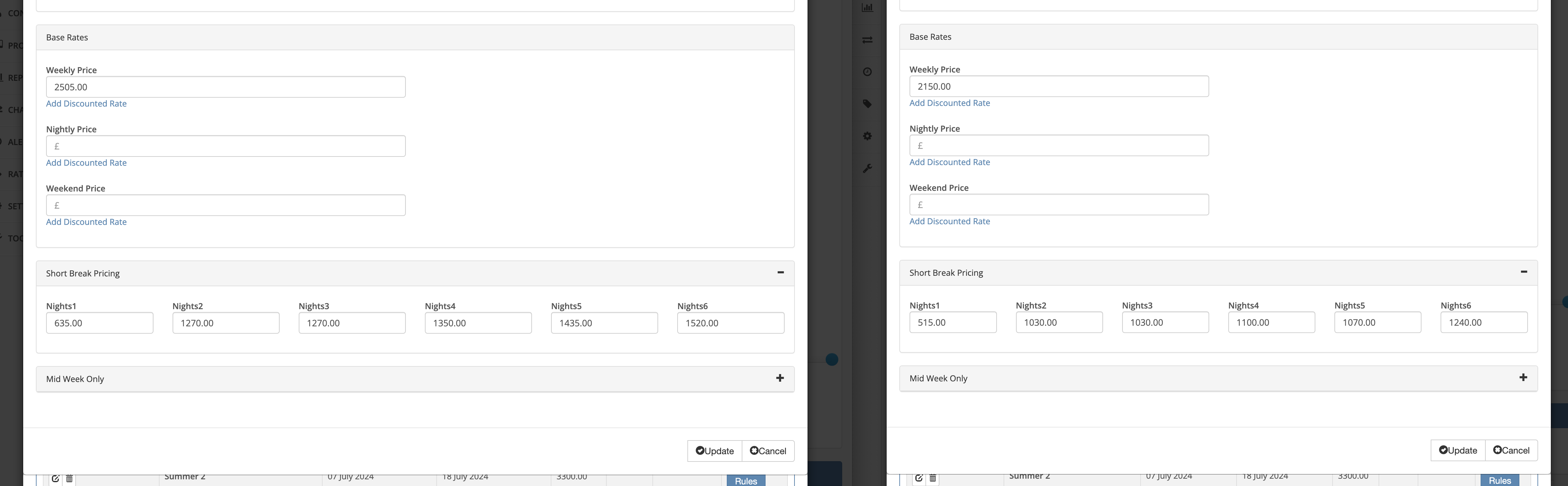Click edit icon on left Summer 2 row
1568x486 pixels.
pos(55,479)
